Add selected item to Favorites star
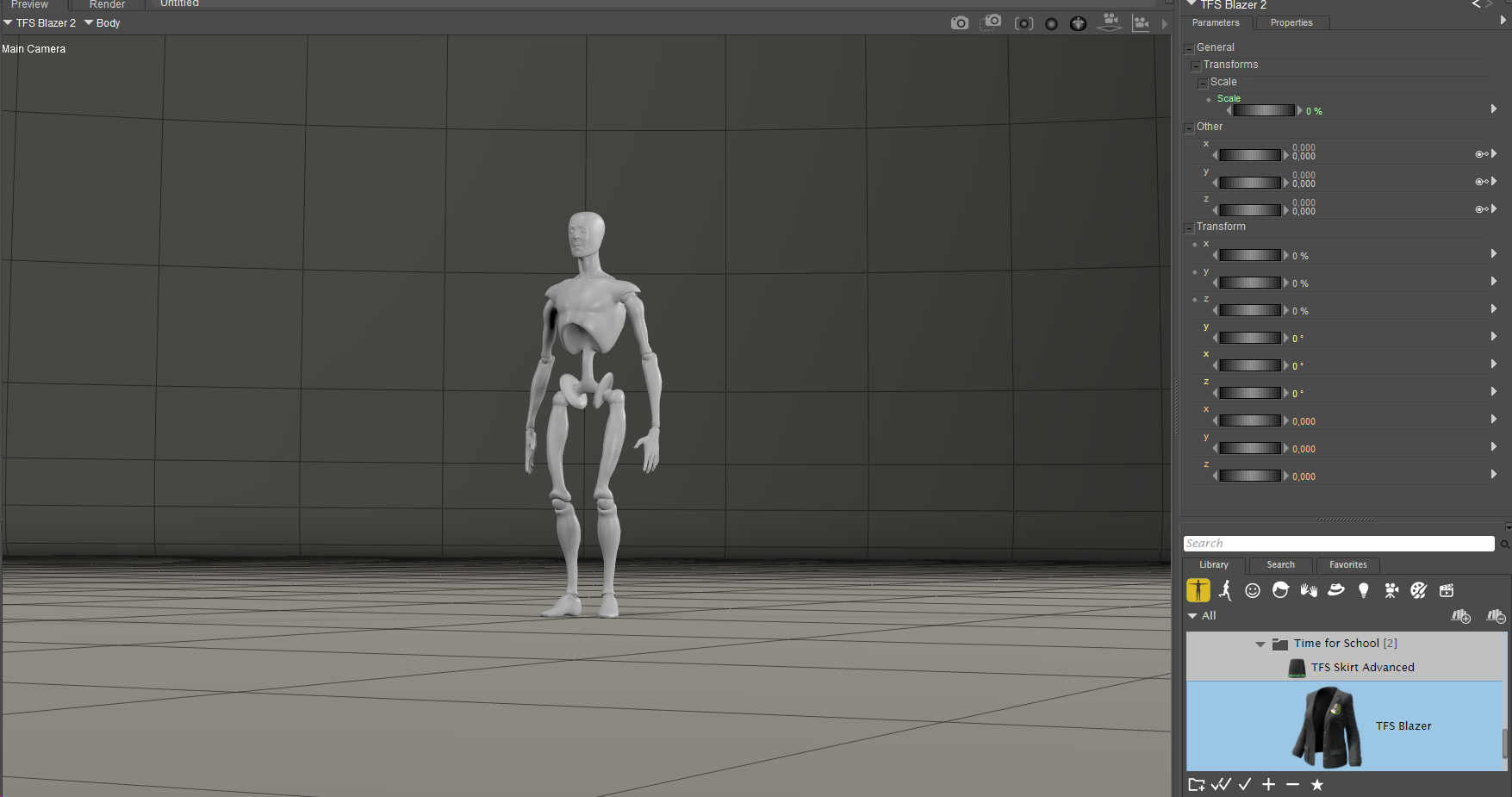Viewport: 1512px width, 797px height. tap(1316, 784)
